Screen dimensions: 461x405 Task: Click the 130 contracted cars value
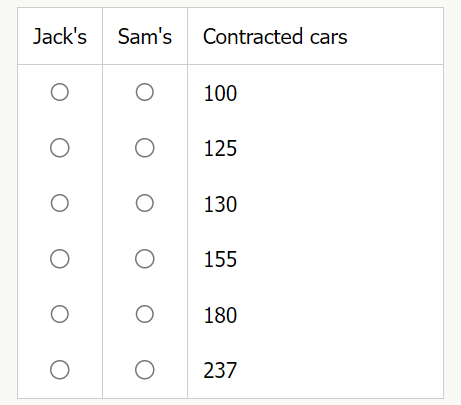220,204
